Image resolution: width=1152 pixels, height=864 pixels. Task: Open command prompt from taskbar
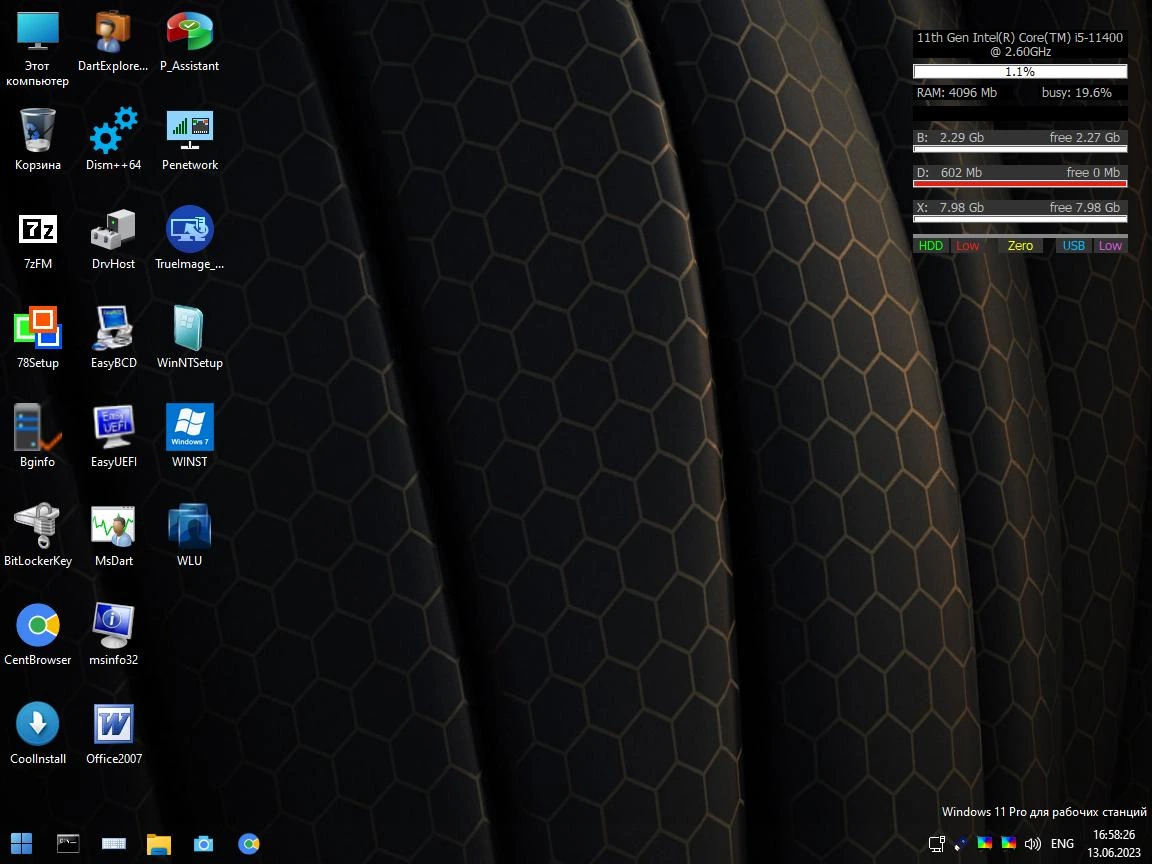click(x=68, y=843)
